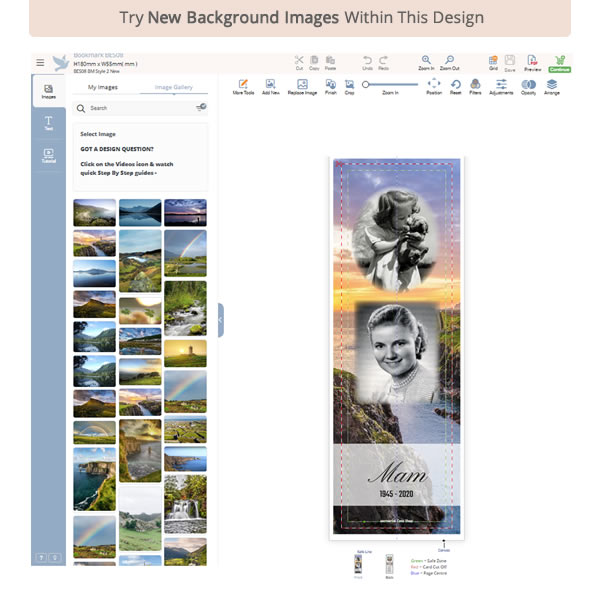Image resolution: width=600 pixels, height=602 pixels.
Task: Select the mossy stream rocks thumbnail
Action: point(185,308)
